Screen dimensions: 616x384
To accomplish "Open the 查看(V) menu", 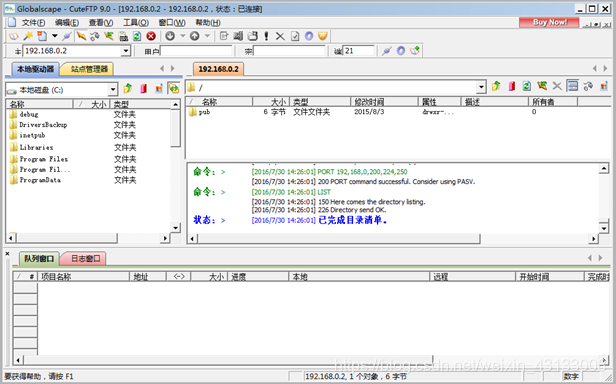I will coord(101,22).
